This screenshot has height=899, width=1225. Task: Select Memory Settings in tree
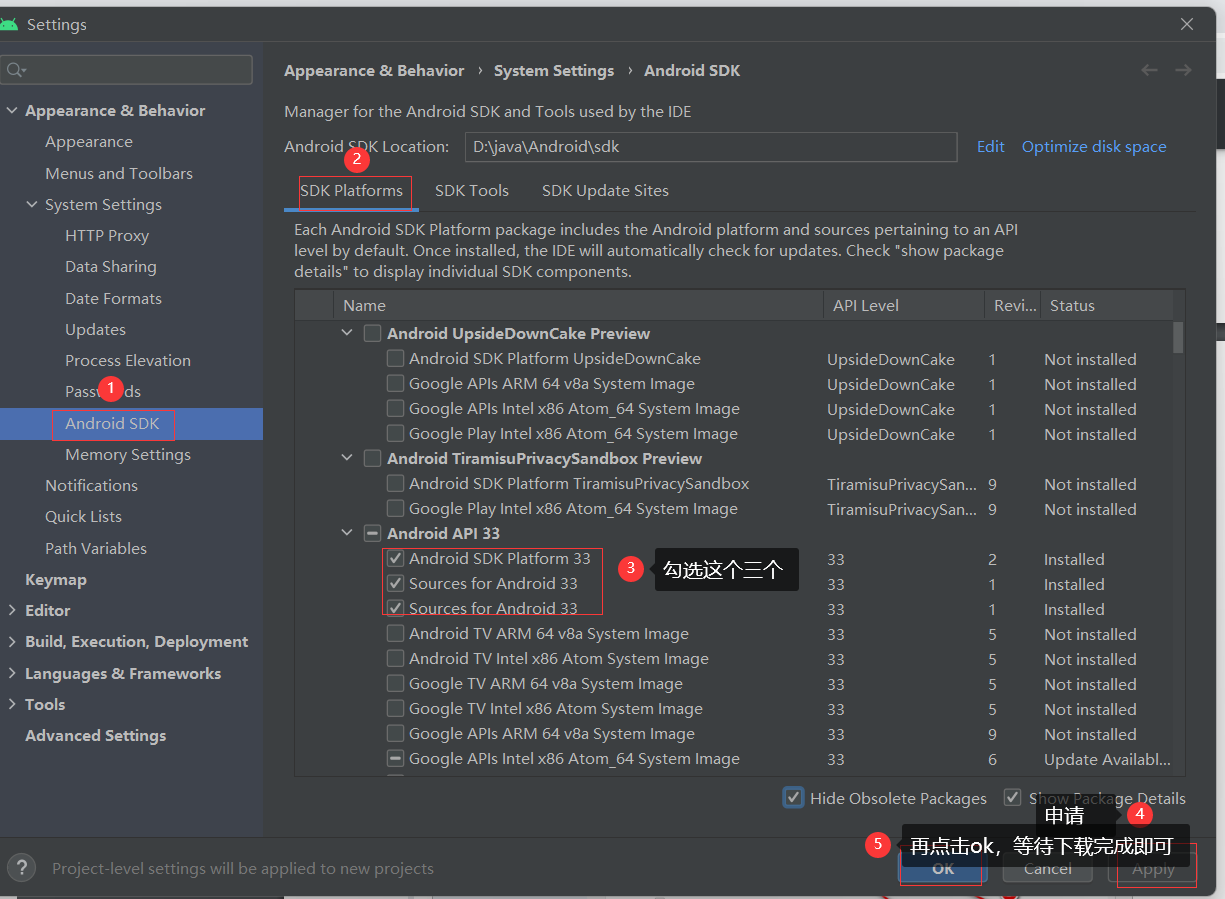[x=128, y=454]
